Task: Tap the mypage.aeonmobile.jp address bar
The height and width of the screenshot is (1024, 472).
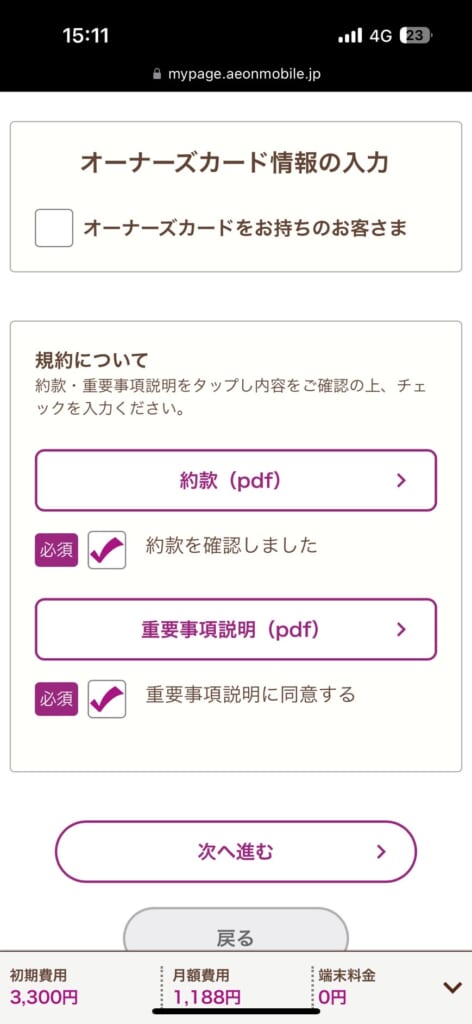Action: (236, 74)
